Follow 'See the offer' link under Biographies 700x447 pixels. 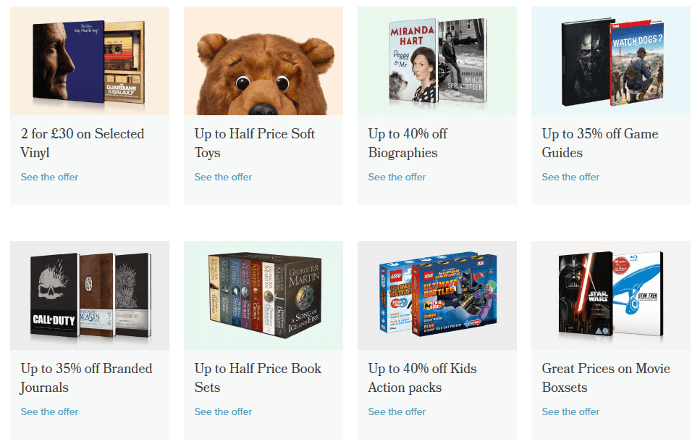click(397, 177)
